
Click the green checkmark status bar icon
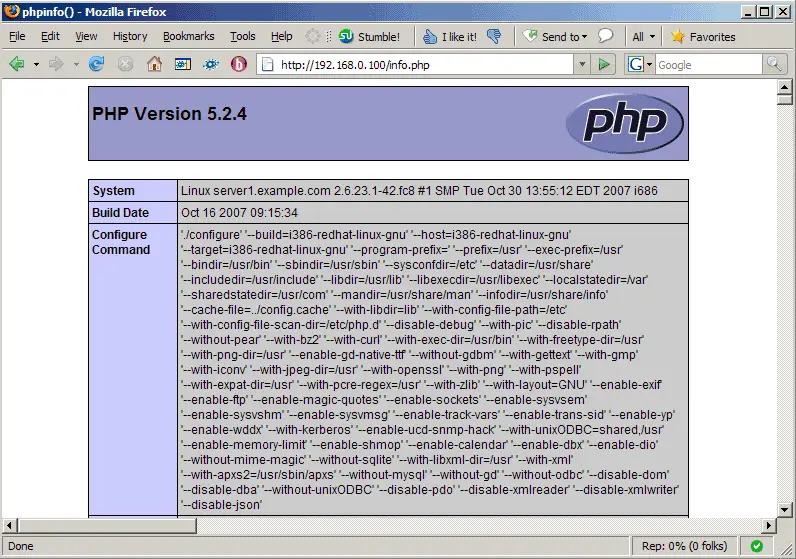point(756,546)
